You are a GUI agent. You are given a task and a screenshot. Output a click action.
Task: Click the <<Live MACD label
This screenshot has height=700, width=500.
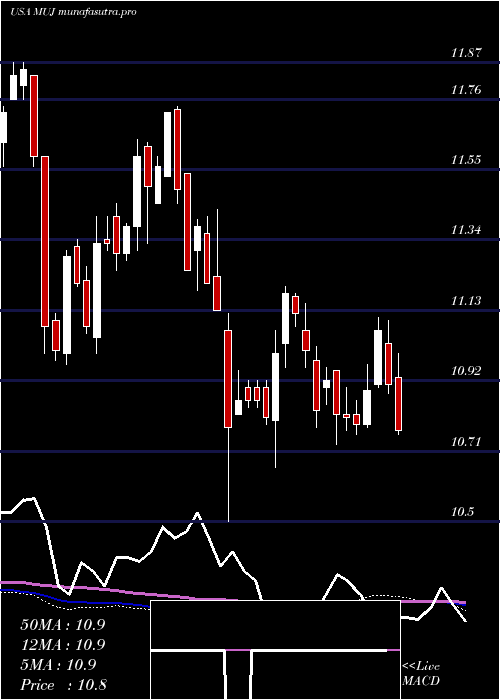click(x=421, y=674)
